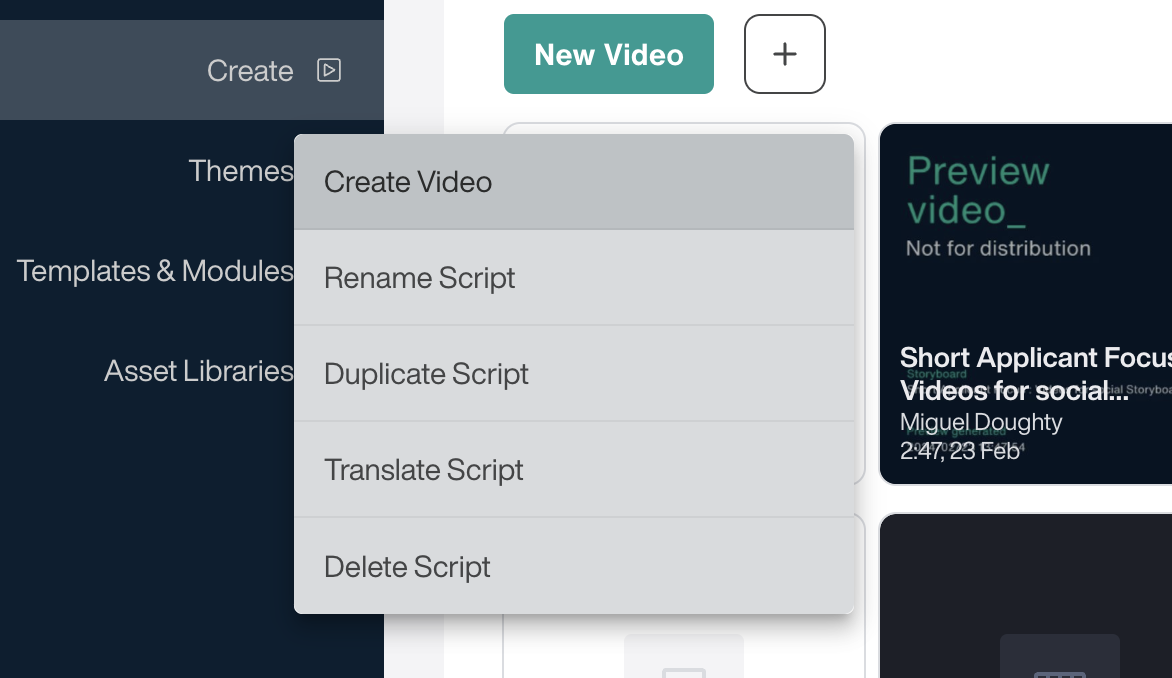Screen dimensions: 1172x678
Task: Click the play icon beside Create
Action: click(328, 70)
